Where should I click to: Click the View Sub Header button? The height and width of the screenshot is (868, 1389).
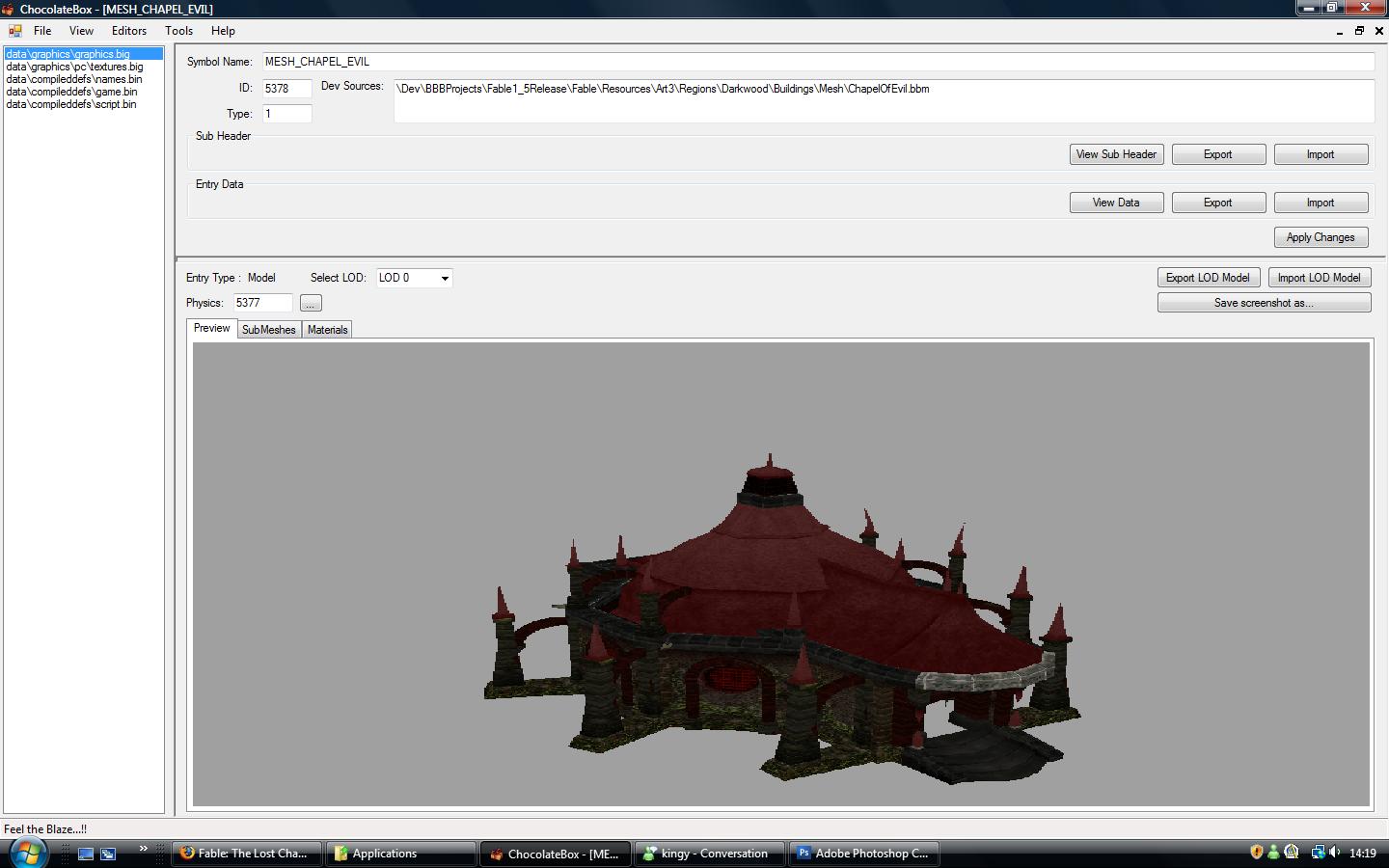click(x=1116, y=154)
